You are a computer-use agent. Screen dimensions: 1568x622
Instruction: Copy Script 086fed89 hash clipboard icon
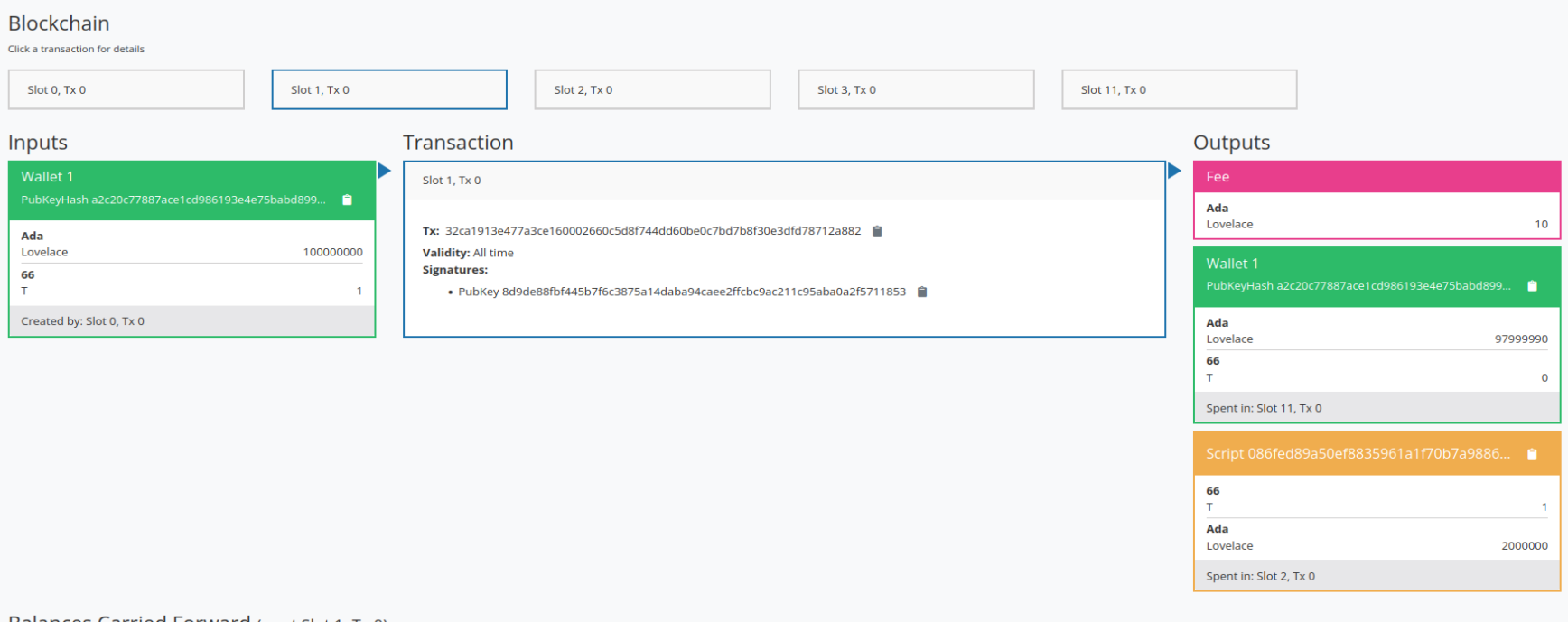[x=1532, y=454]
